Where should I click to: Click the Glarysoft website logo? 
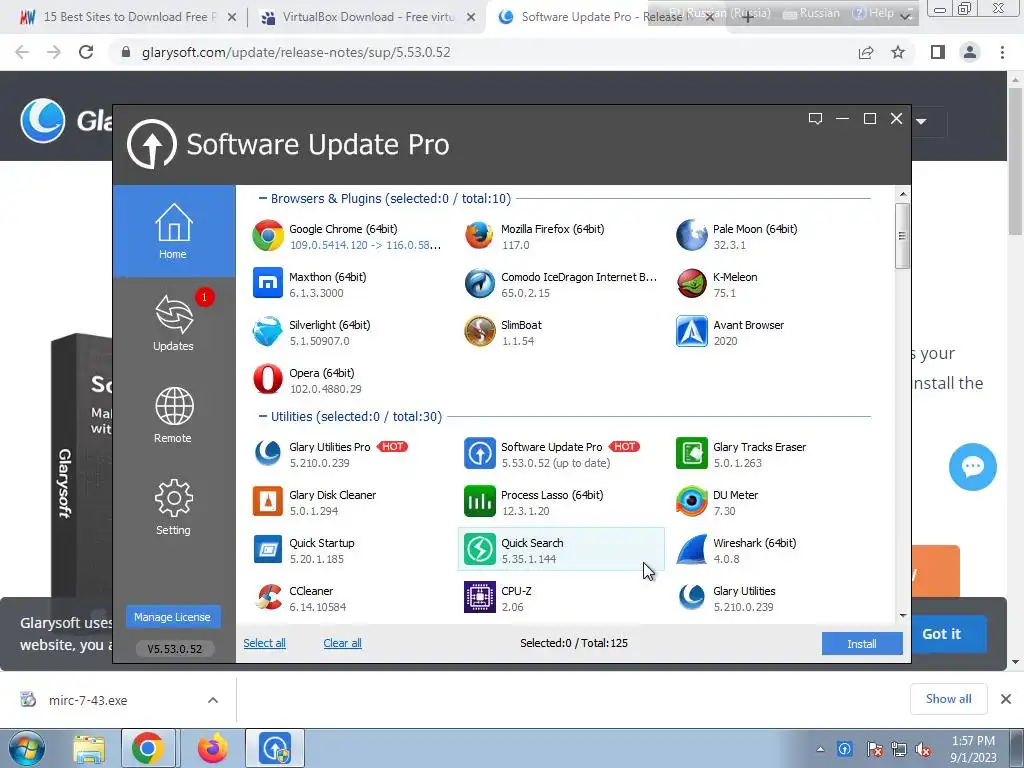(x=43, y=121)
